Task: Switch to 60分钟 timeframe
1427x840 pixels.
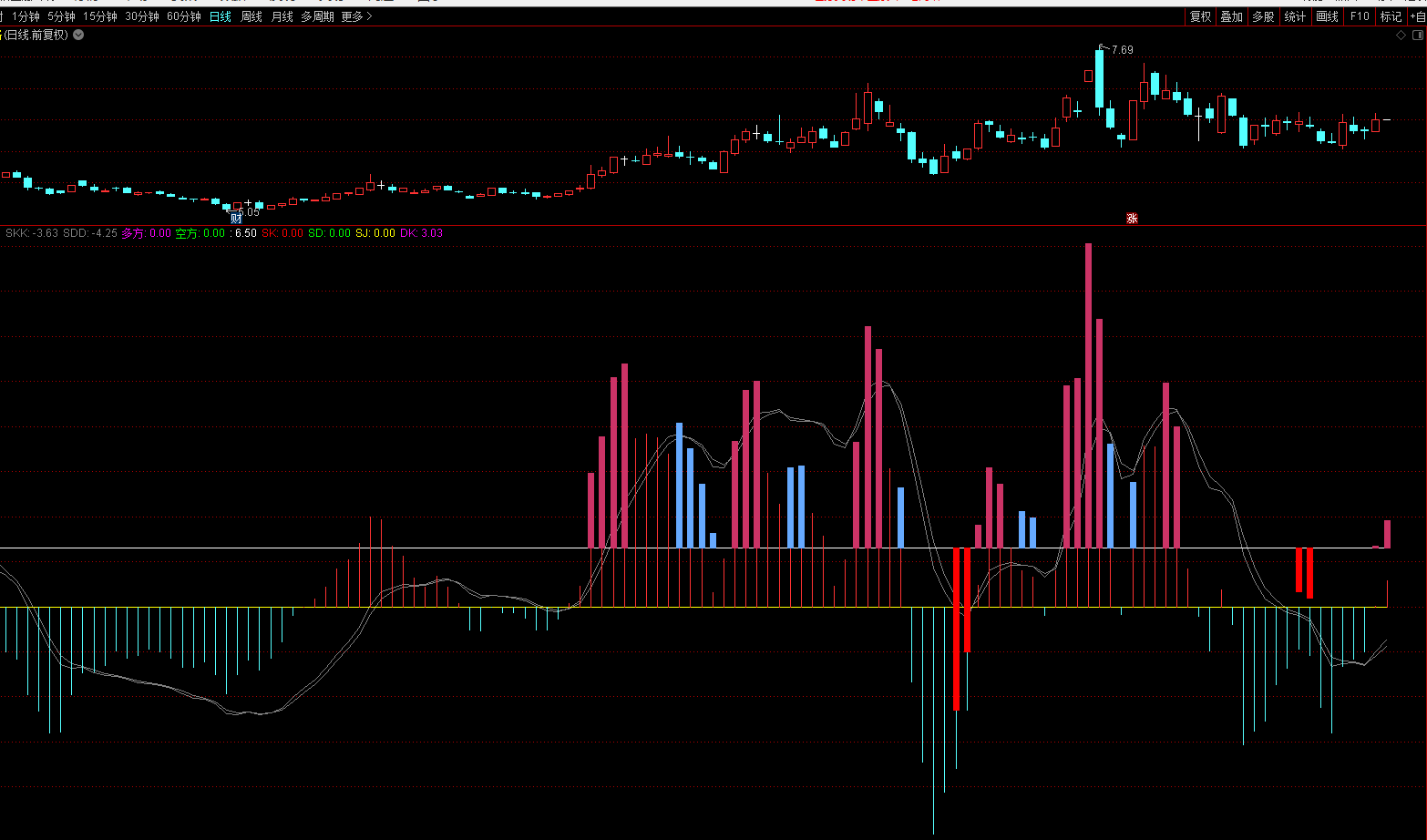Action: click(x=183, y=16)
